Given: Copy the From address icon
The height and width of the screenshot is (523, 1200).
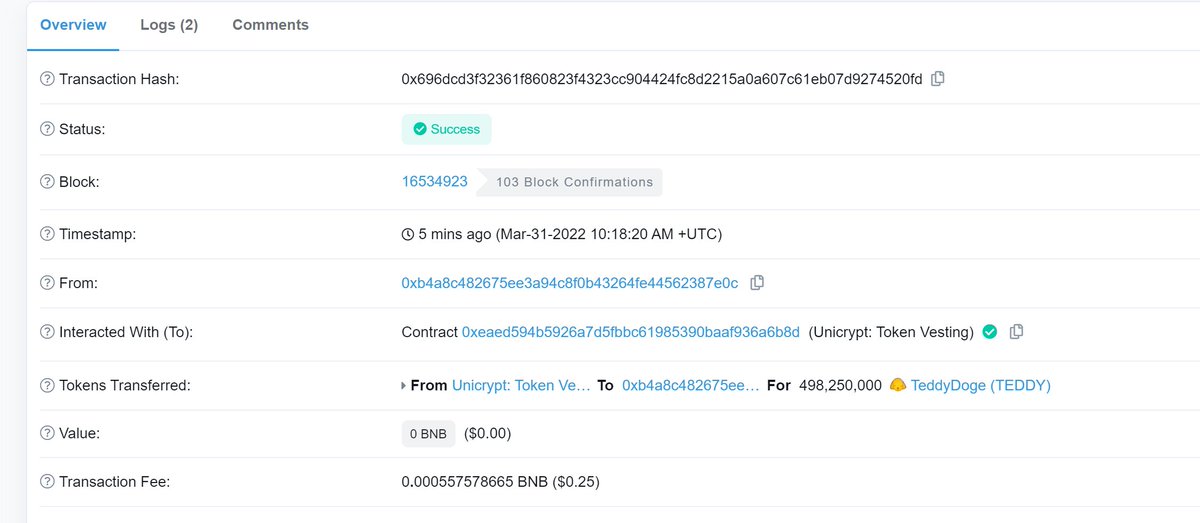Looking at the screenshot, I should (757, 283).
